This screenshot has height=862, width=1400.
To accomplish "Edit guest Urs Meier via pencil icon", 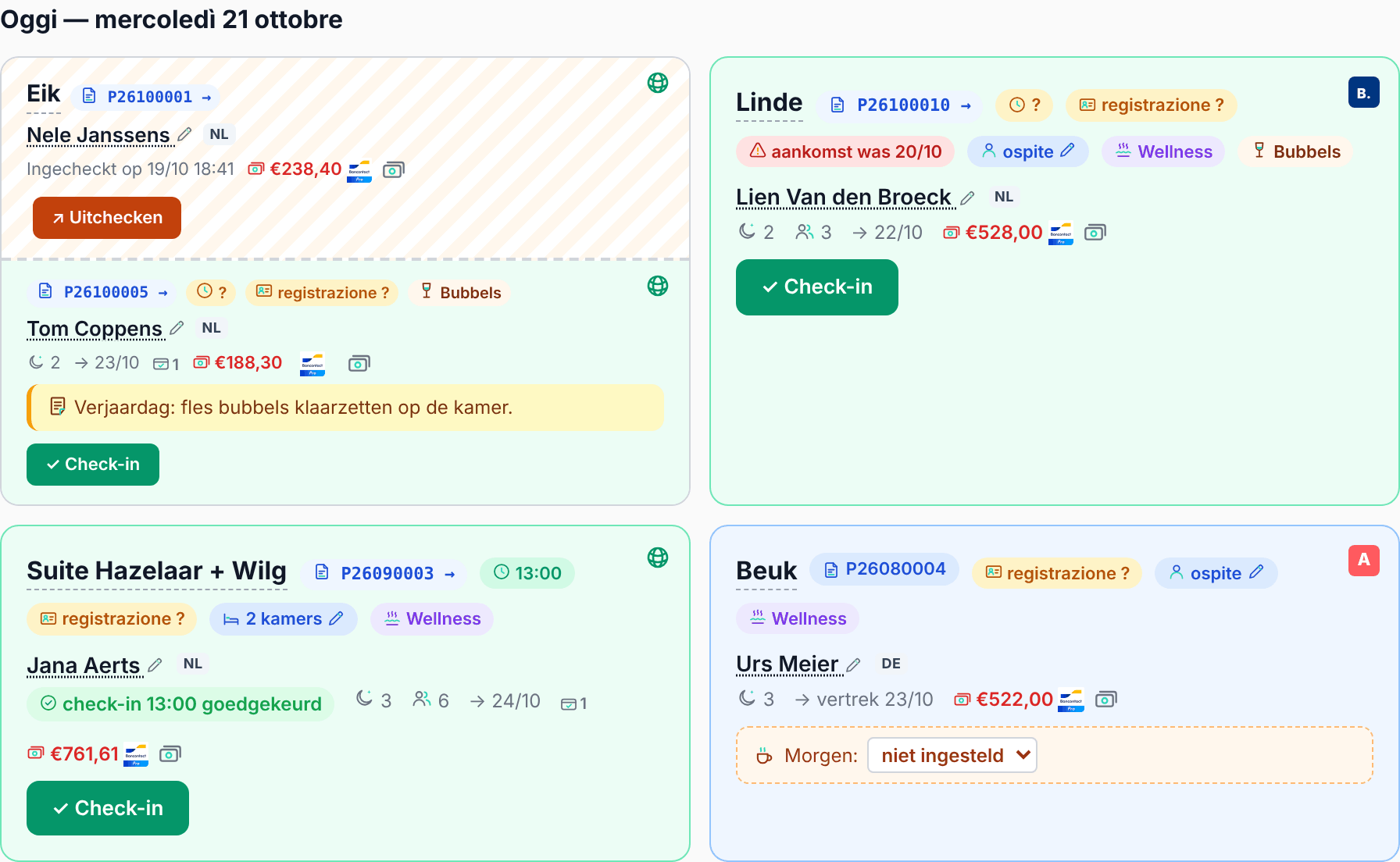I will 853,664.
